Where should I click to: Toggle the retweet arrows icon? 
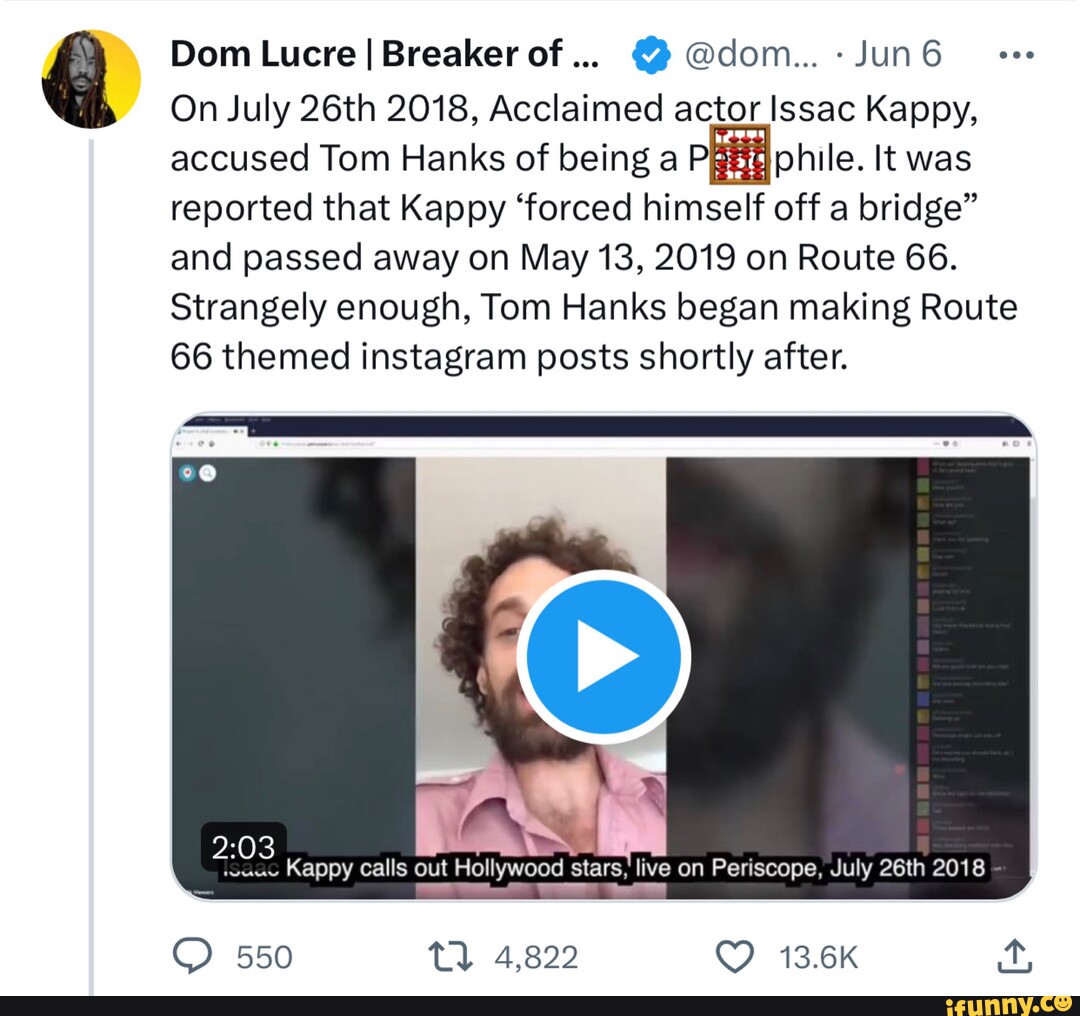click(x=451, y=956)
